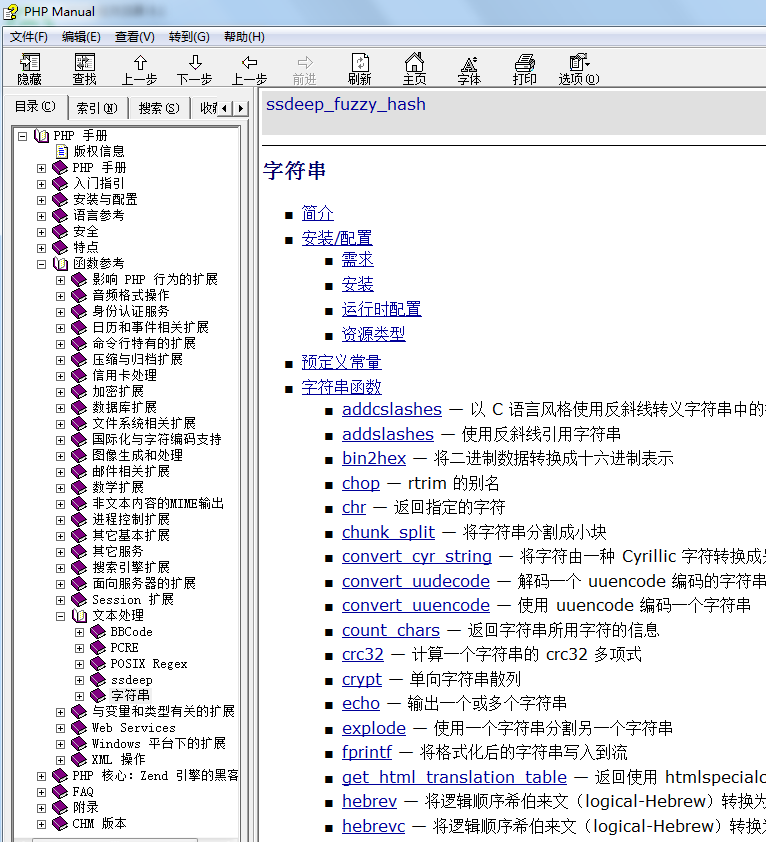
Task: Click the book icon beside 语言参考
Action: (60, 216)
